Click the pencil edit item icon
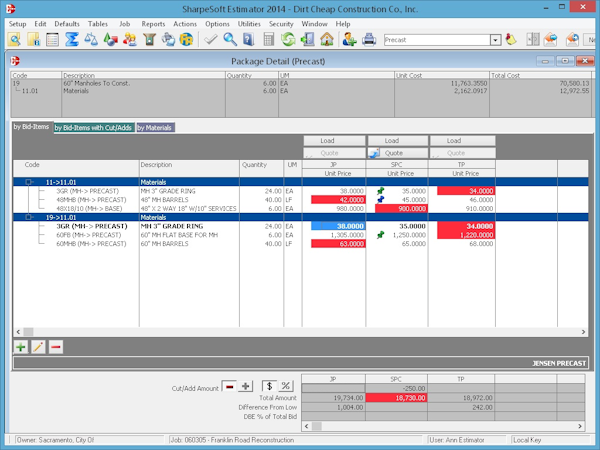This screenshot has width=600, height=450. (38, 346)
